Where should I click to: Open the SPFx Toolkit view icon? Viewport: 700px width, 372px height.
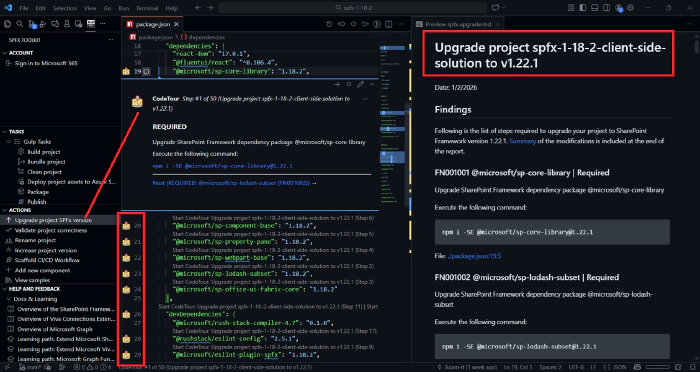[91, 24]
